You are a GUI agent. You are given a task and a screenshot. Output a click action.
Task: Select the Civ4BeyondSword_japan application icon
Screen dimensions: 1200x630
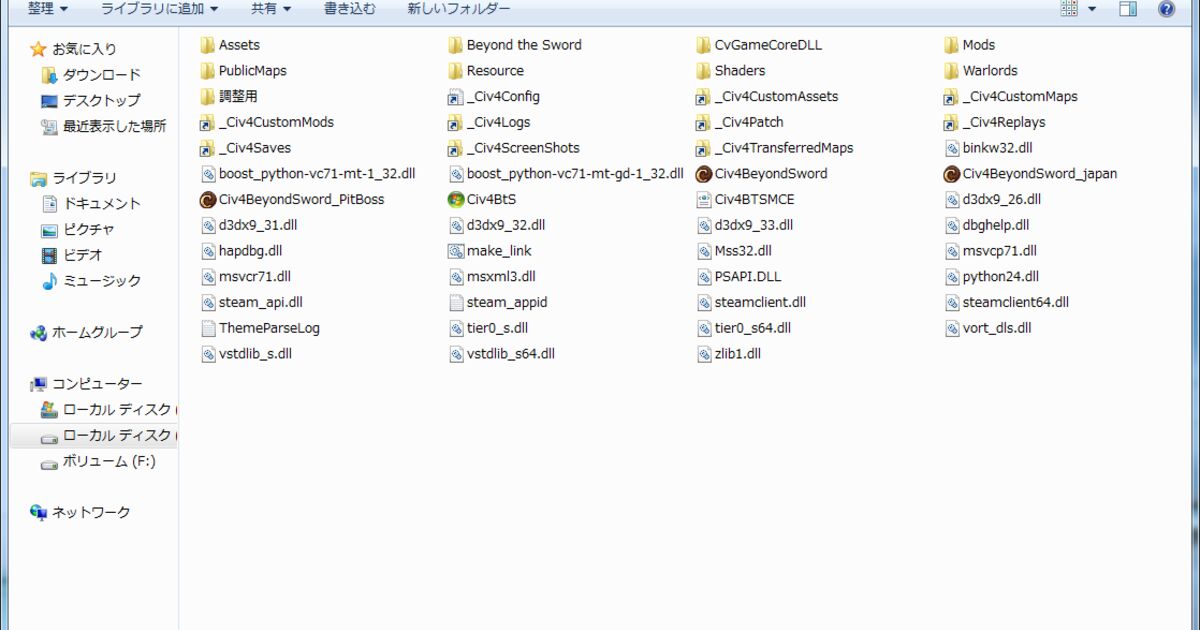[x=952, y=174]
